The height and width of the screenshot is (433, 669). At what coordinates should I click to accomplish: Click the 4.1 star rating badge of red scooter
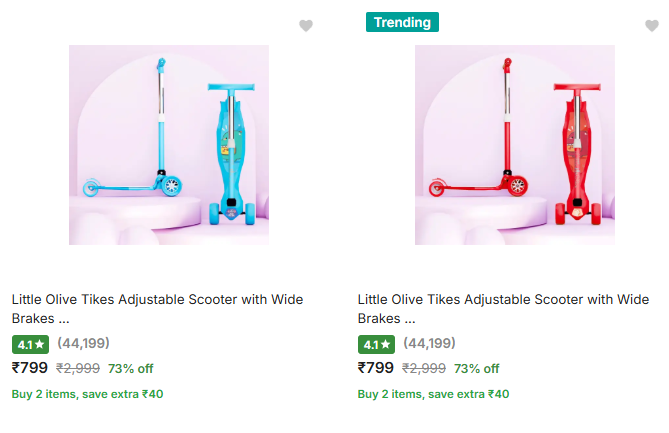coord(376,344)
